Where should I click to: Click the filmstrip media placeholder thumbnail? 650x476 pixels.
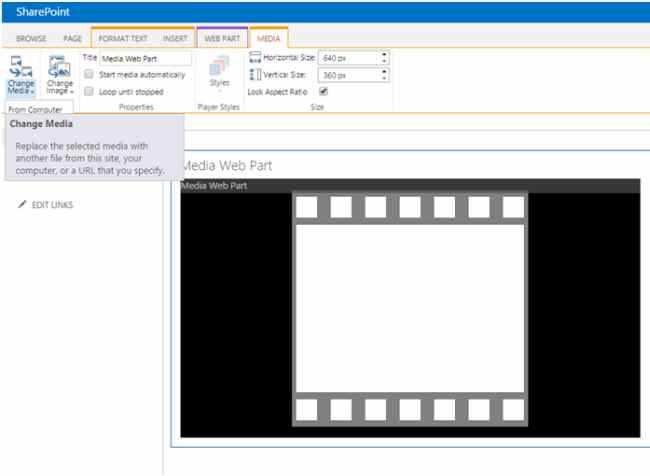(x=410, y=308)
